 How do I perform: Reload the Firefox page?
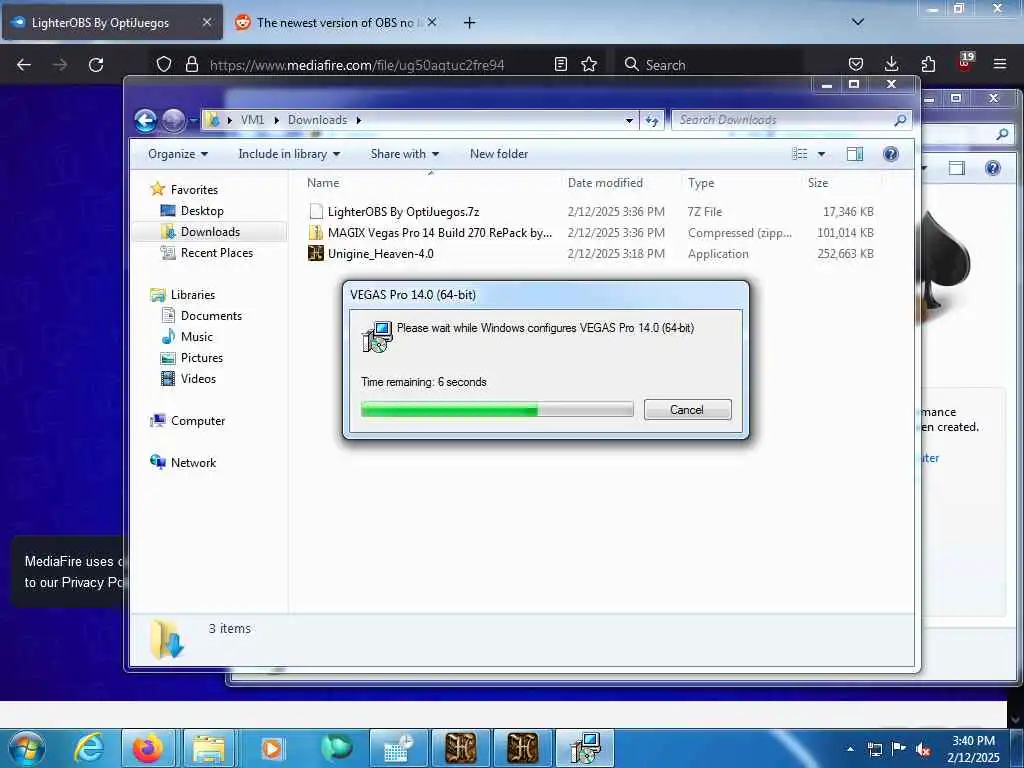click(96, 65)
